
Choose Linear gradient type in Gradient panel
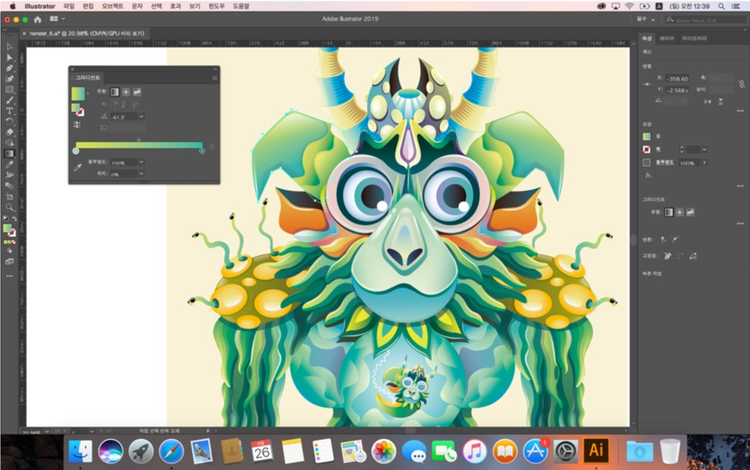click(x=115, y=92)
